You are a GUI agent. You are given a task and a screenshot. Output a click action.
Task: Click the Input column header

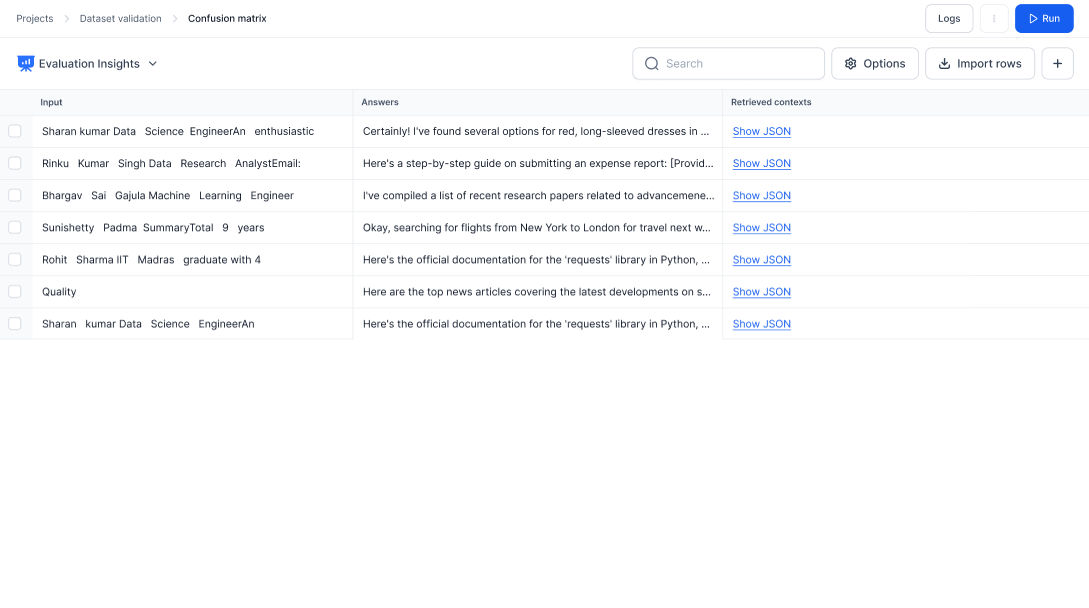point(51,102)
